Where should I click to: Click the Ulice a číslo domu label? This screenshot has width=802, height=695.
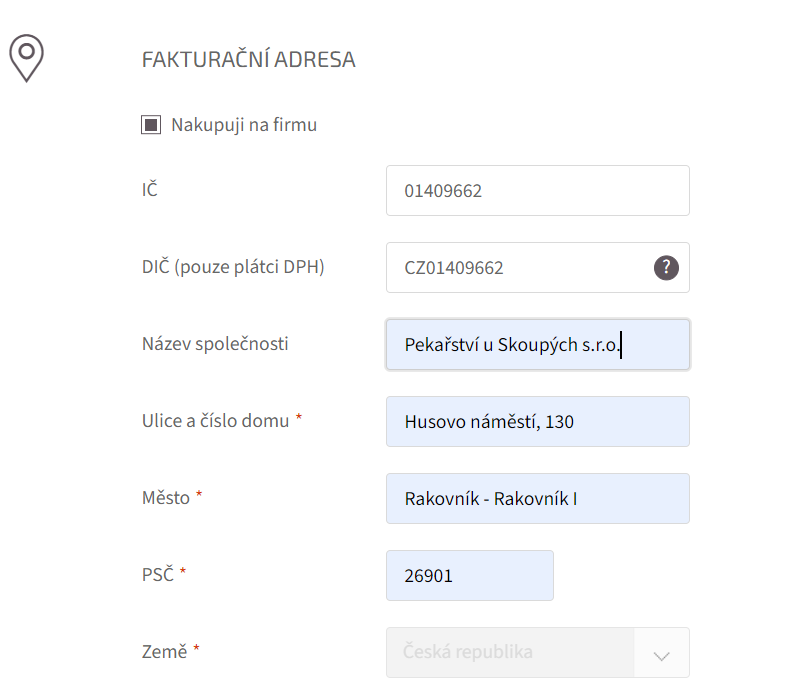pyautogui.click(x=215, y=421)
